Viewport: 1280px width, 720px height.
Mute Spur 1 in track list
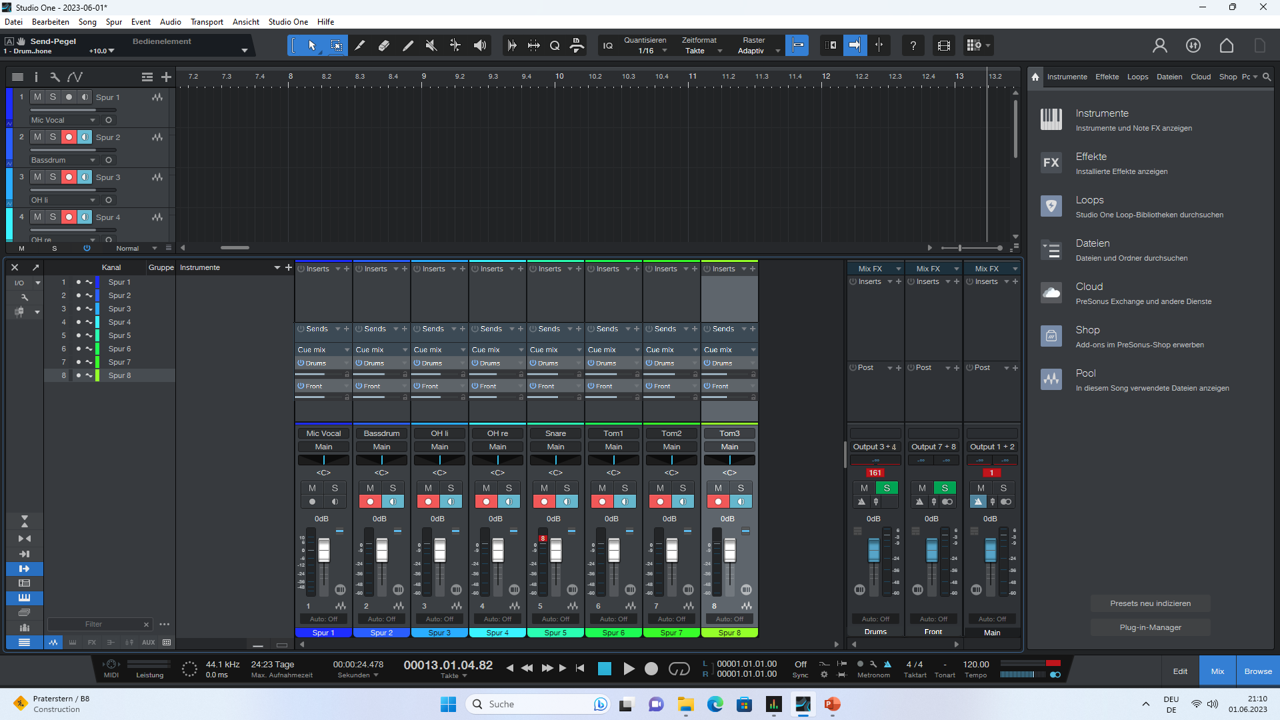click(37, 97)
